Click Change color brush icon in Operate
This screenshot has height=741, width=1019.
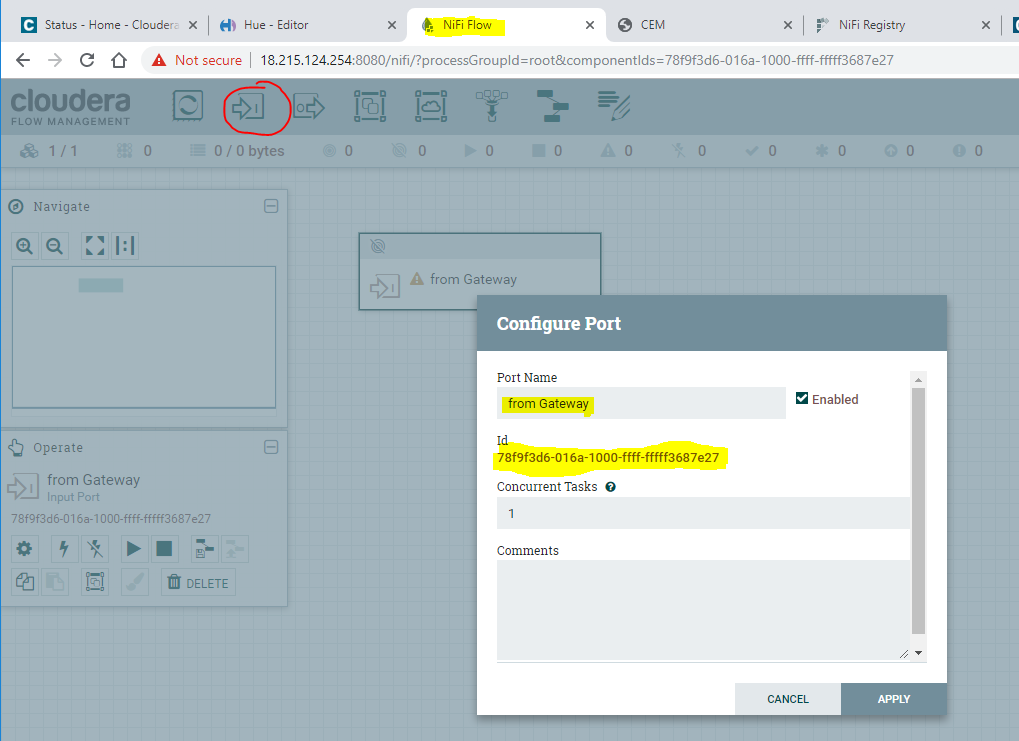coord(135,582)
